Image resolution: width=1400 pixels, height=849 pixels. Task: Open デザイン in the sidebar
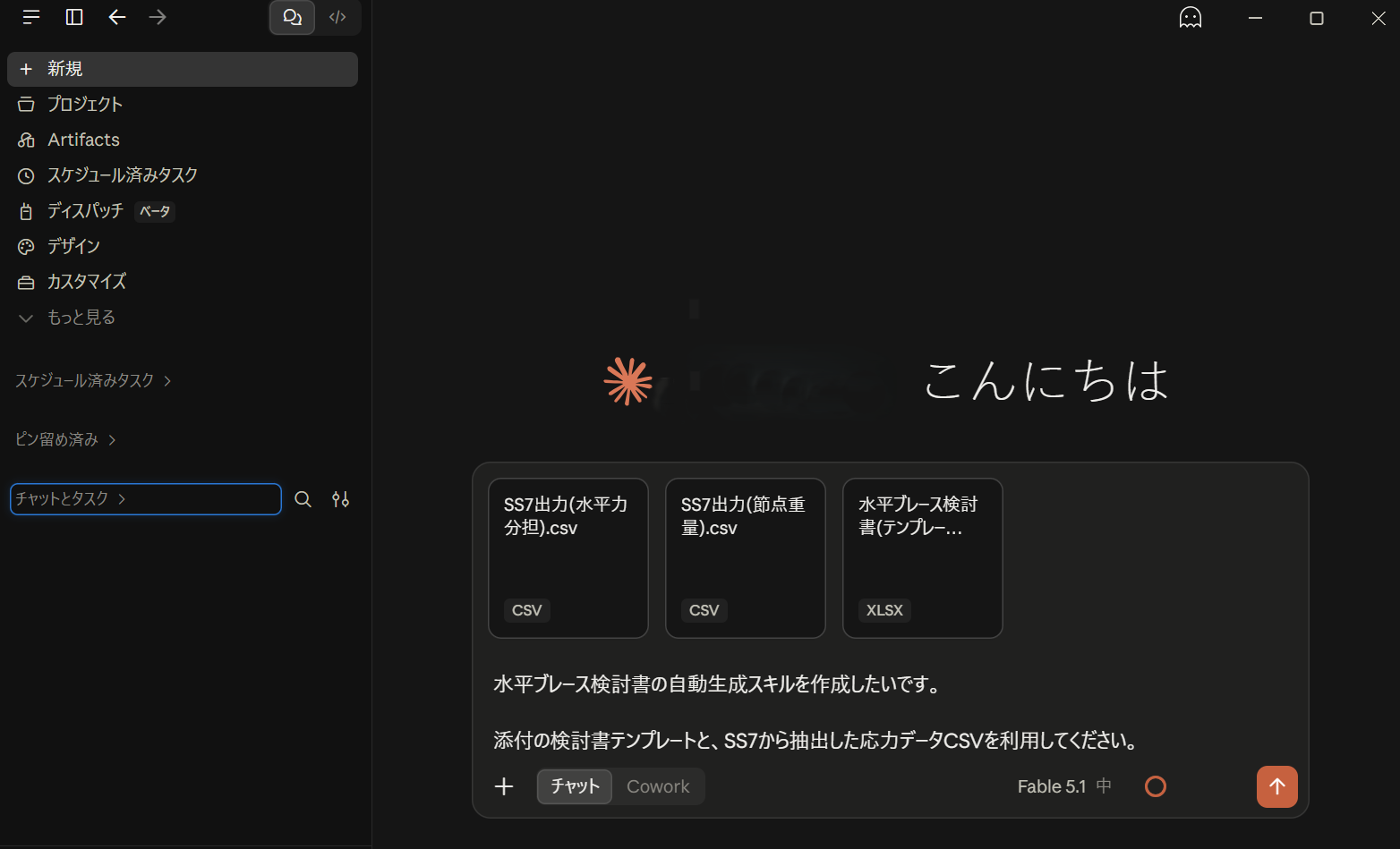[183, 246]
